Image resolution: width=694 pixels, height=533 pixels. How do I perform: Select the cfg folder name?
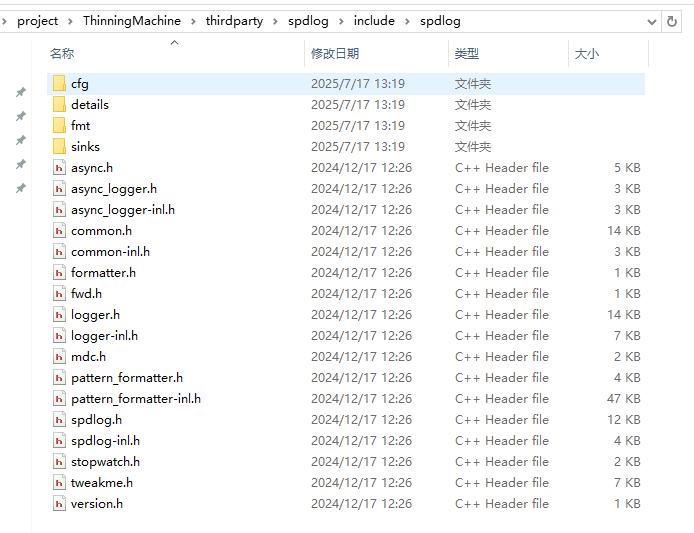pos(80,84)
